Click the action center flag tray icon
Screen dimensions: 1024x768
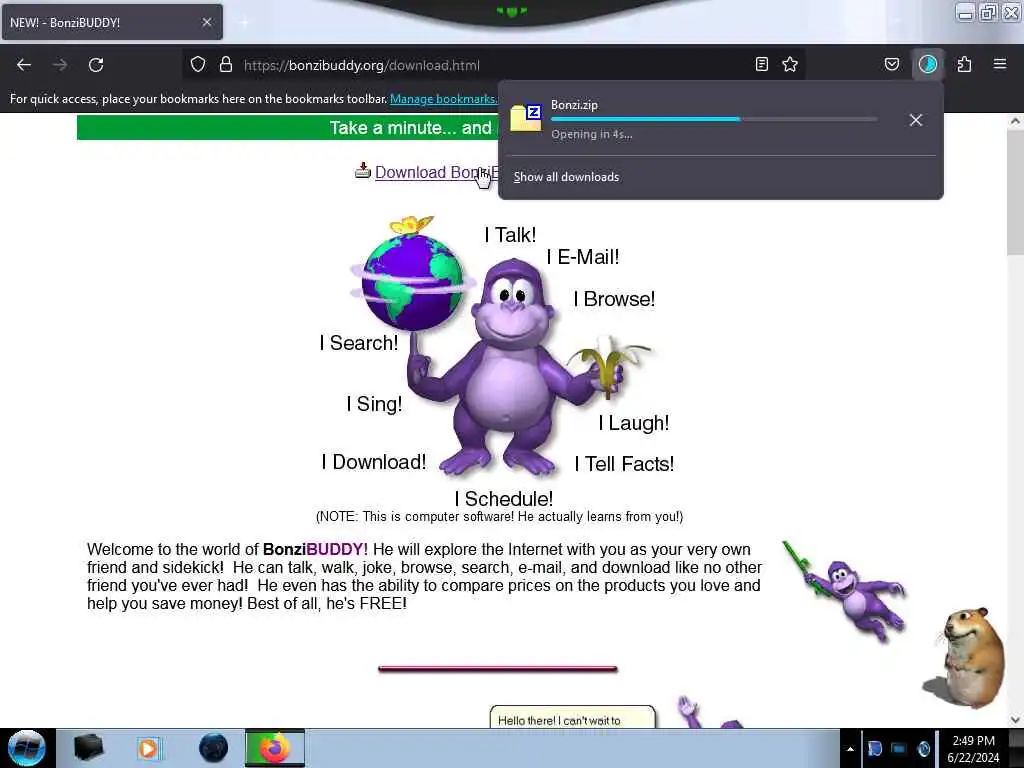pos(875,748)
